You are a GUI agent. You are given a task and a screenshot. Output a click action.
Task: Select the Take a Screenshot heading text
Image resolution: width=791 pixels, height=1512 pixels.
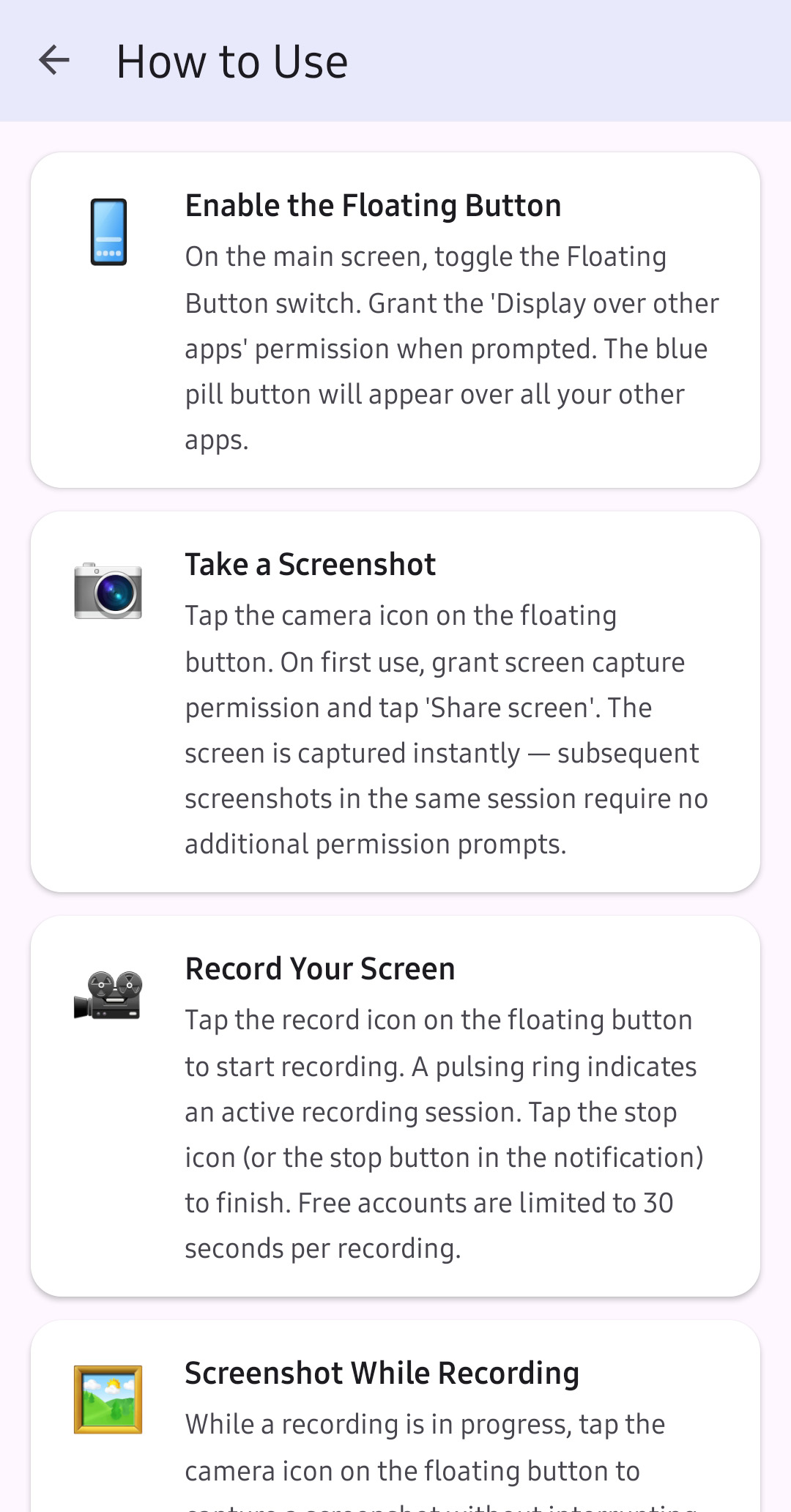tap(310, 564)
